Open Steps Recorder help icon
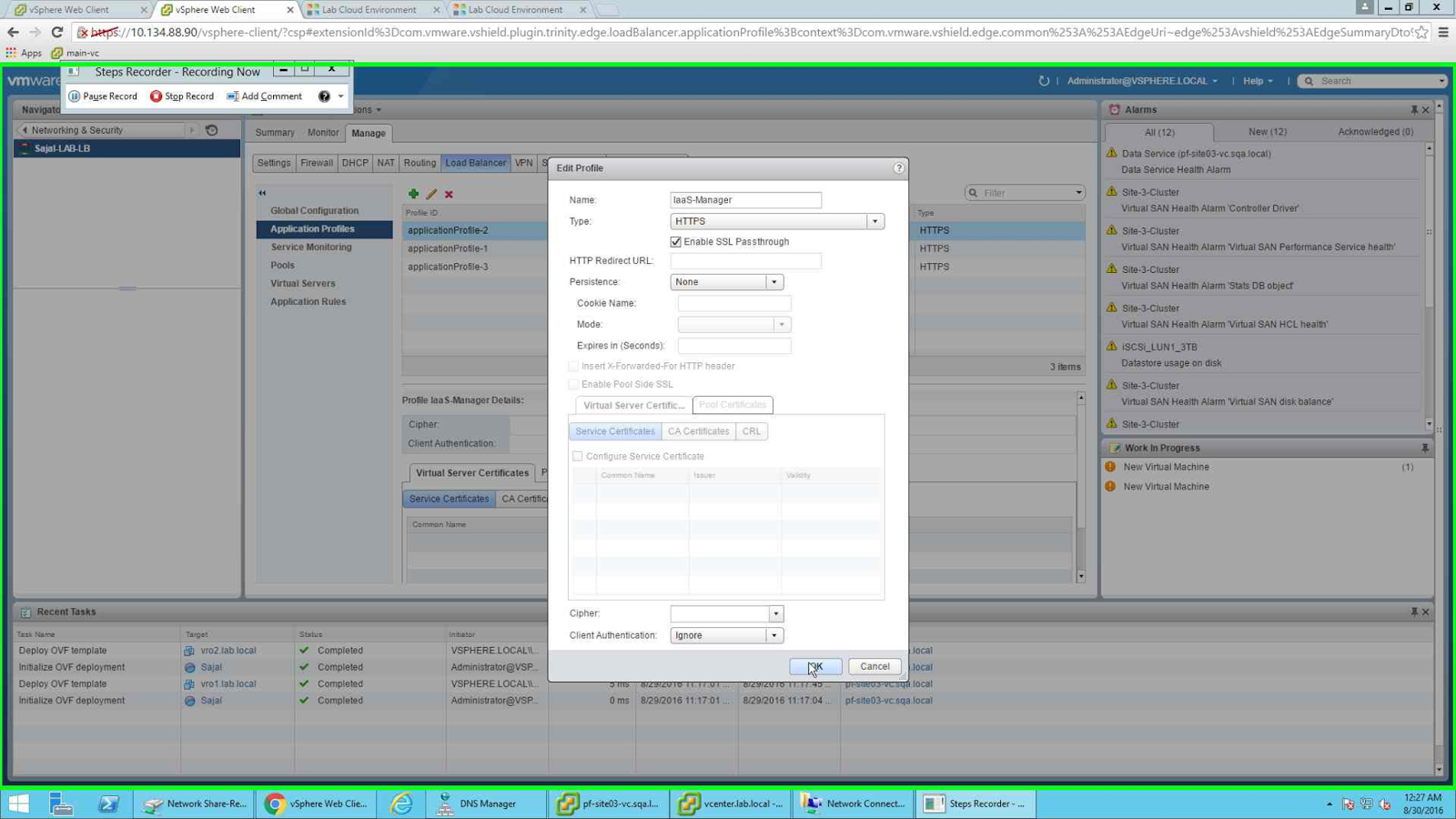This screenshot has height=819, width=1456. pos(324,96)
